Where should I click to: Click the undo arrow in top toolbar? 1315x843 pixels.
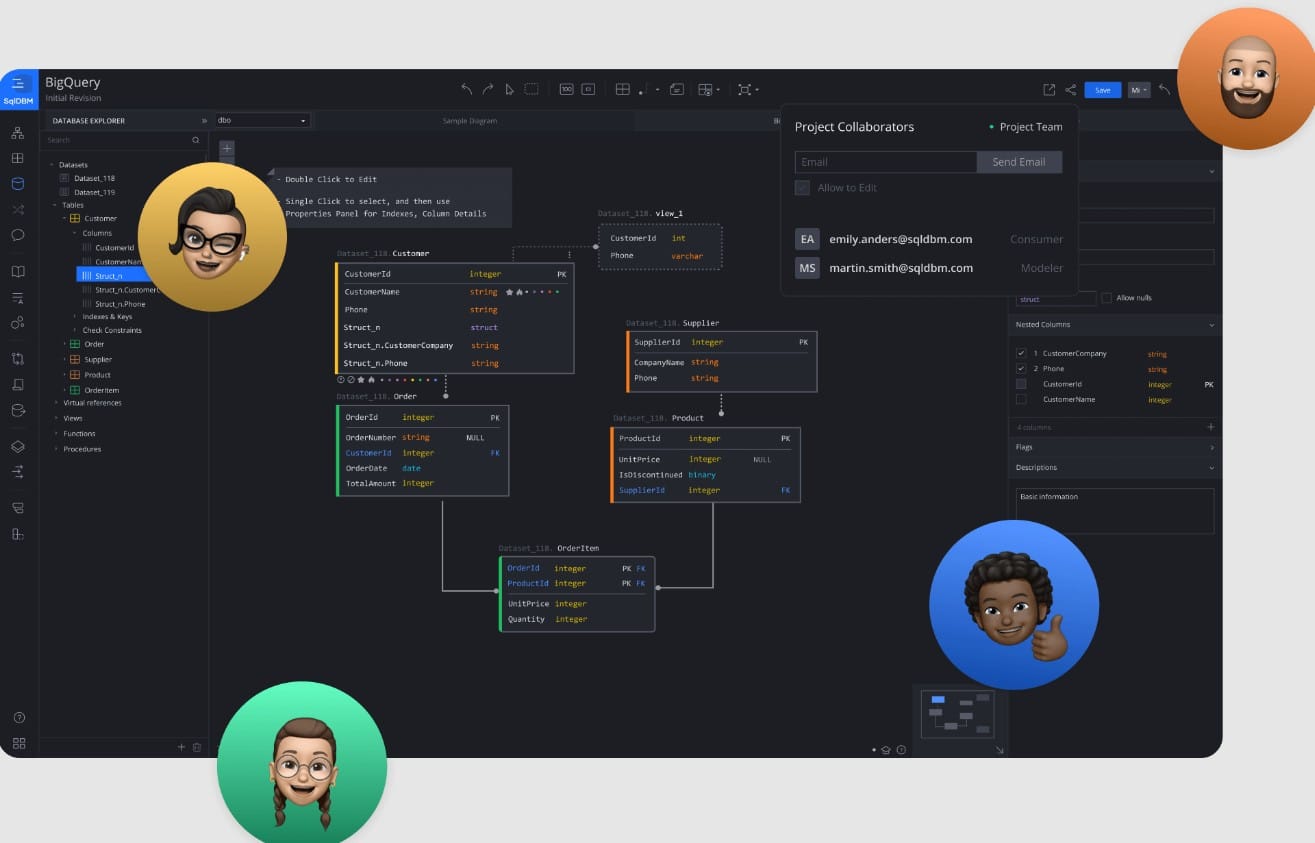pyautogui.click(x=466, y=89)
